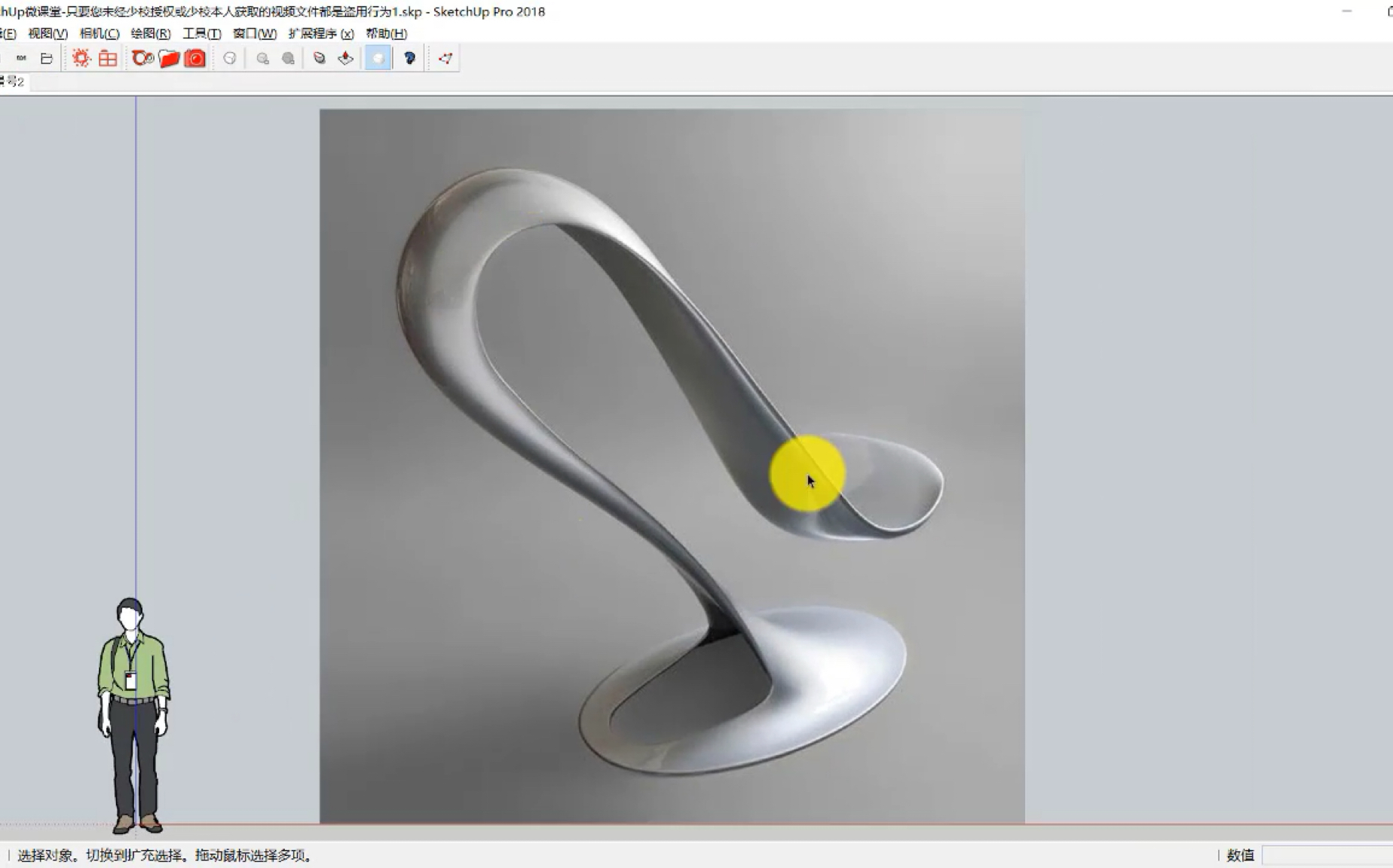Screen dimensions: 1393x868
Task: Click the blue head profile icon
Action: tap(410, 58)
